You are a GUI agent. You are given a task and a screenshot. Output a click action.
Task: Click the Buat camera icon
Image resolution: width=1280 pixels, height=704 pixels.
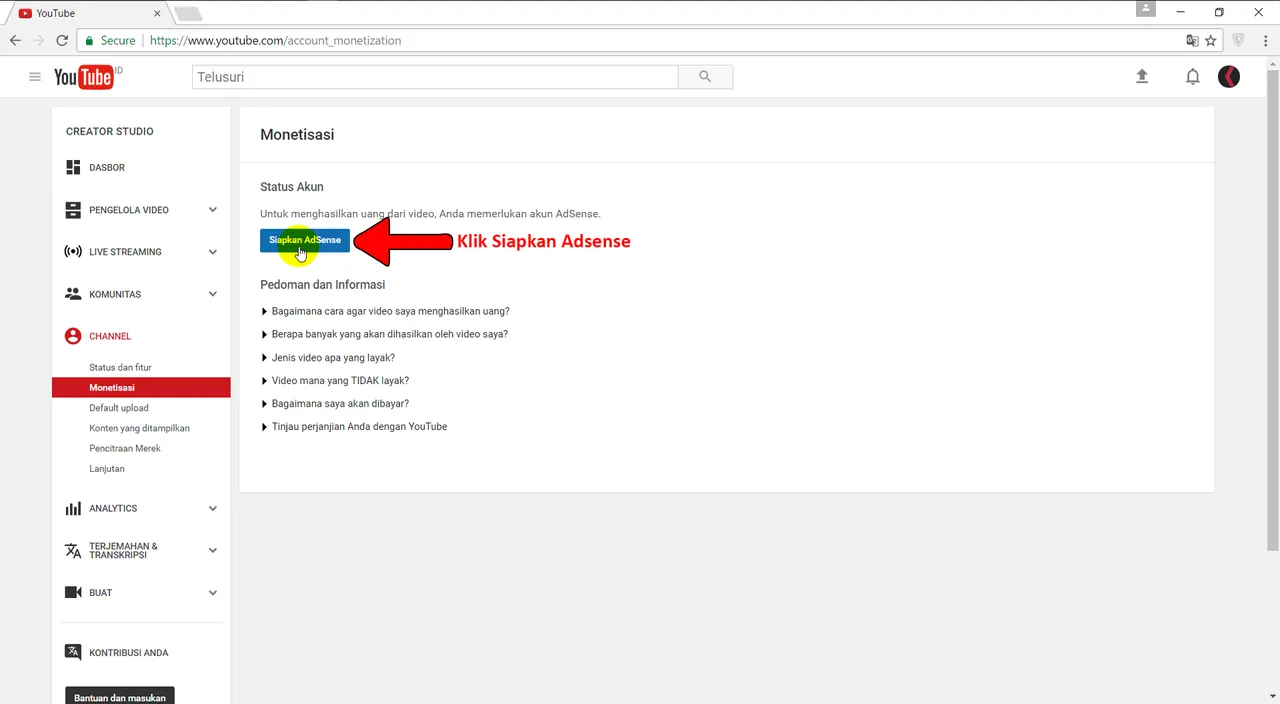[73, 593]
